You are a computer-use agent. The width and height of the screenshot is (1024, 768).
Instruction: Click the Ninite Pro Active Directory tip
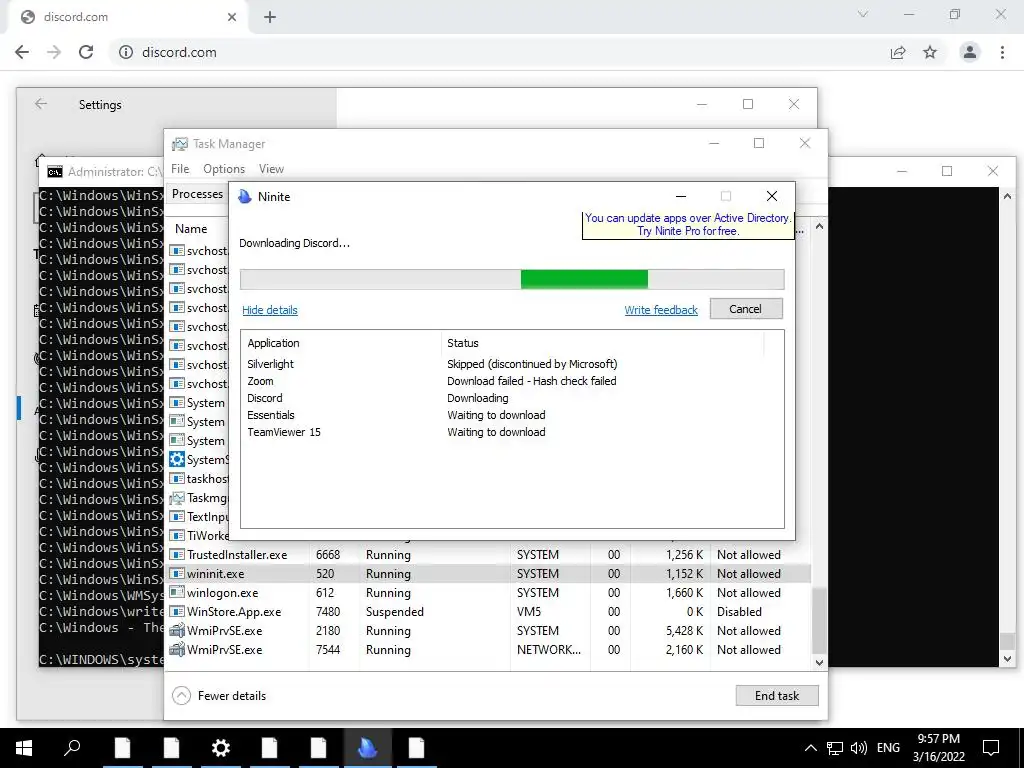click(688, 225)
